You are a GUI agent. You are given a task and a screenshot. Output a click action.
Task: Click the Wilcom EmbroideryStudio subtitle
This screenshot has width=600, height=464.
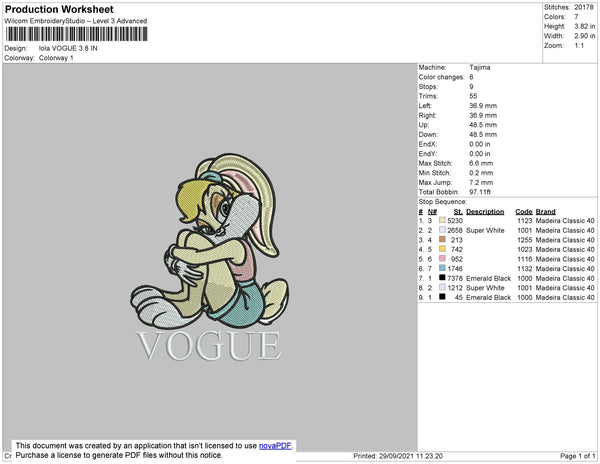(76, 21)
